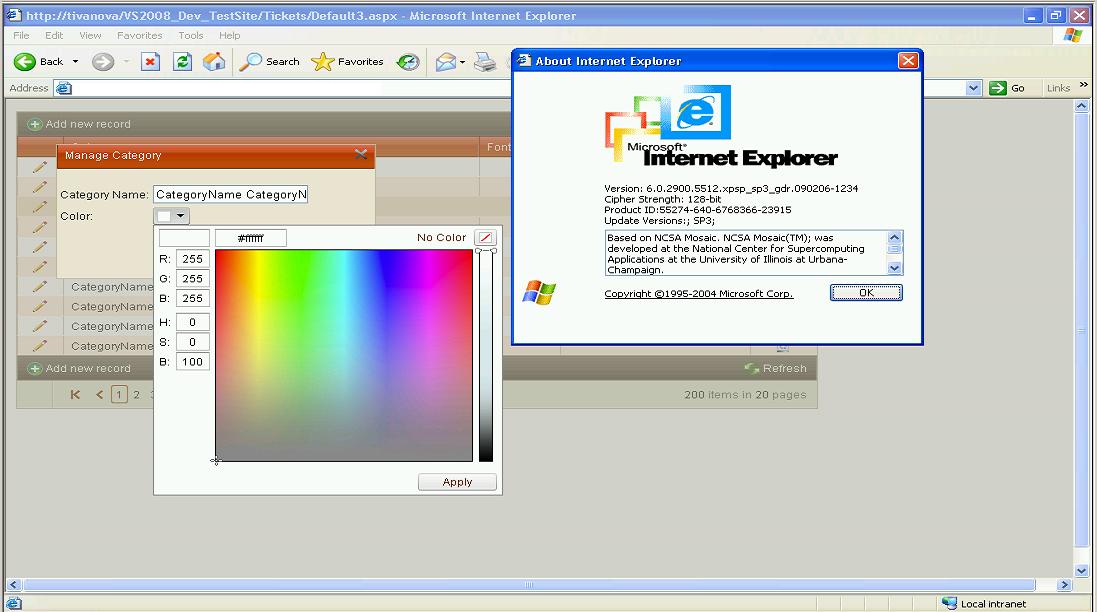Refresh the page using the toolbar icon
Viewport: 1097px width, 612px height.
point(183,62)
